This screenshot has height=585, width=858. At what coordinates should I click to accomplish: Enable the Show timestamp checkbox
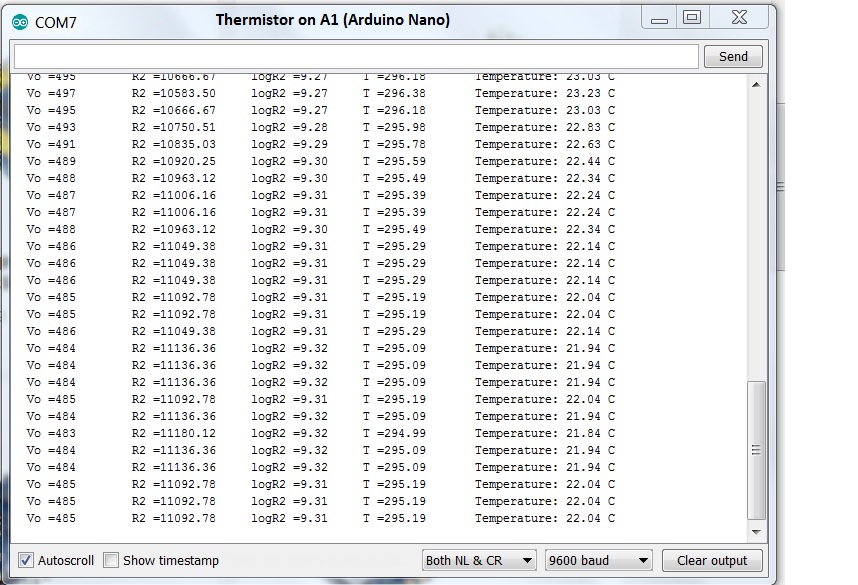111,560
